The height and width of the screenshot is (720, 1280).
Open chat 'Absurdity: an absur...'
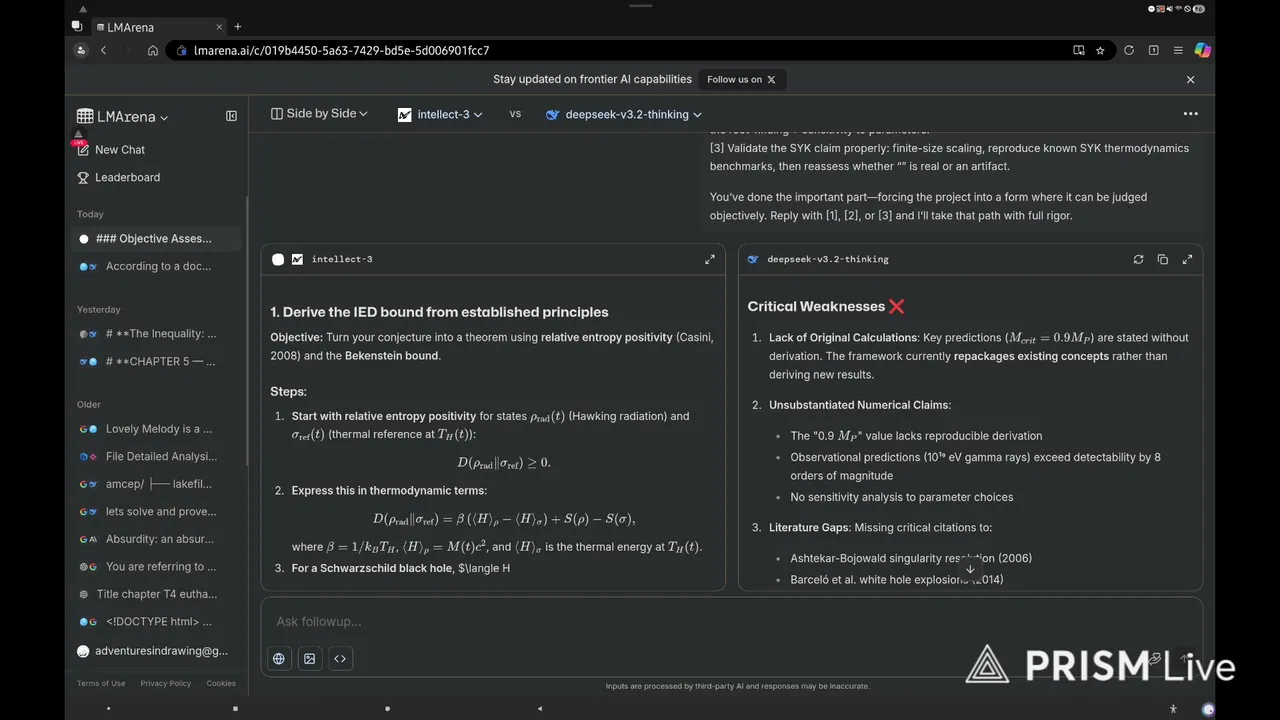pyautogui.click(x=157, y=539)
